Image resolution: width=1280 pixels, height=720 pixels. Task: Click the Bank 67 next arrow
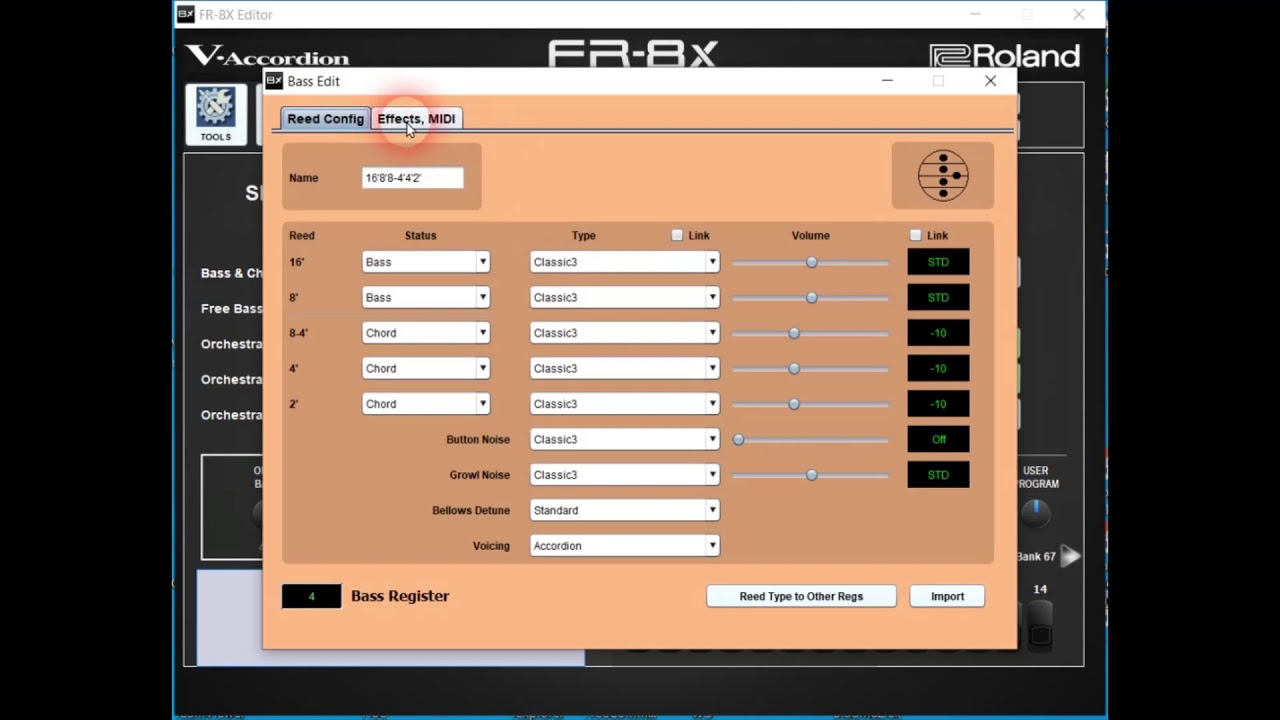click(1070, 556)
